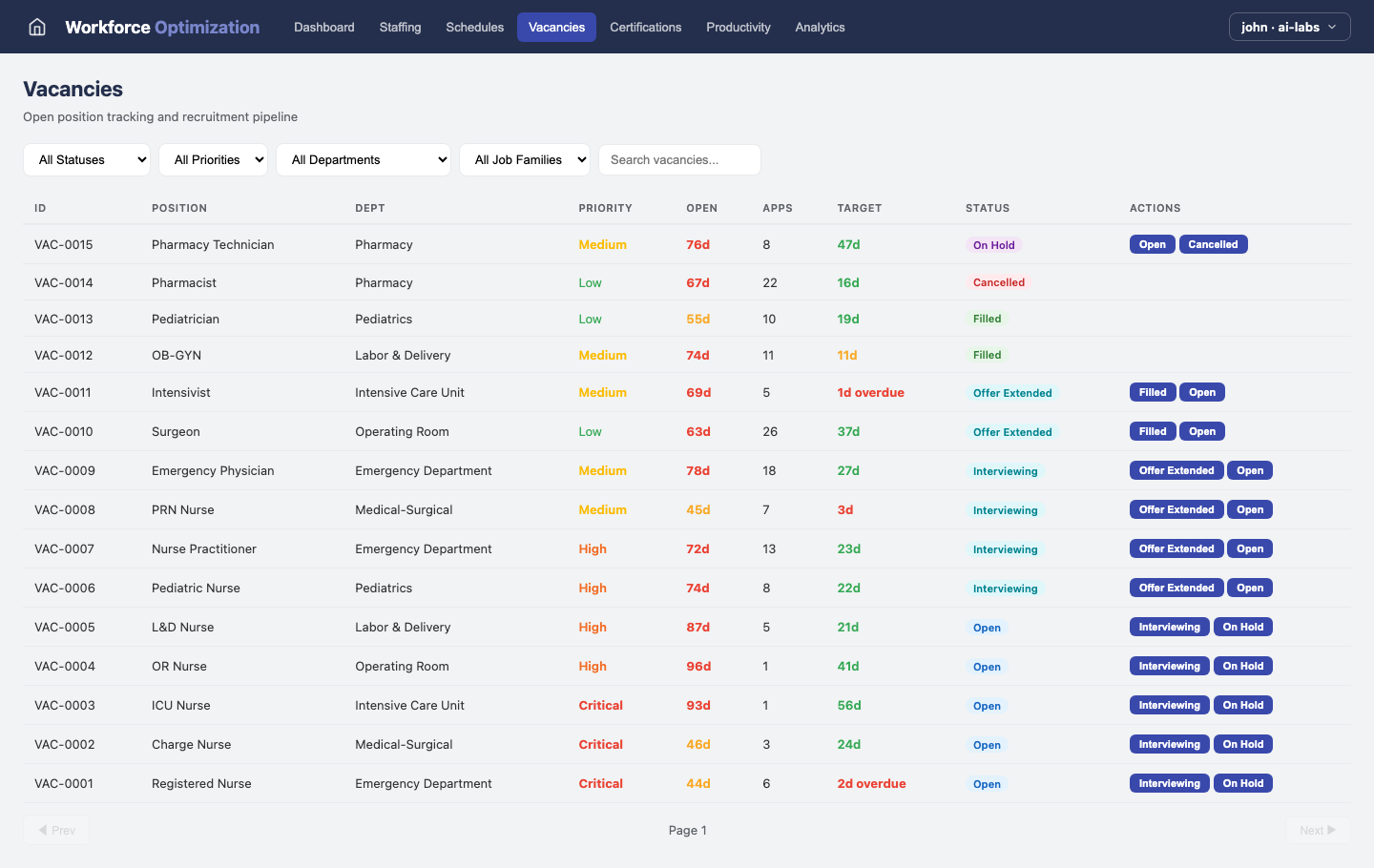Cancel vacancy VAC-0015 Pharmacy Technician

tap(1213, 244)
